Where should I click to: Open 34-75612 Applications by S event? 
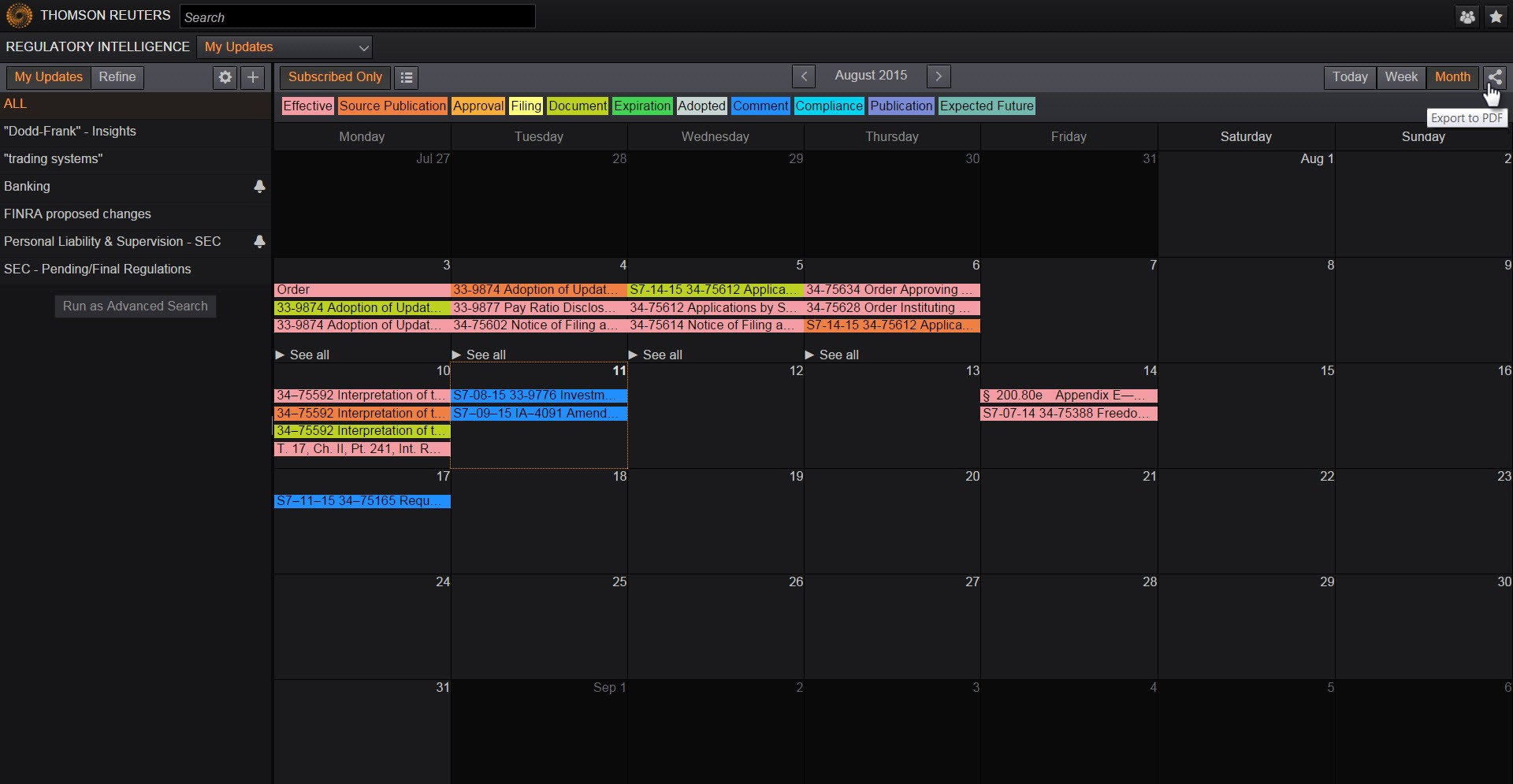click(716, 308)
